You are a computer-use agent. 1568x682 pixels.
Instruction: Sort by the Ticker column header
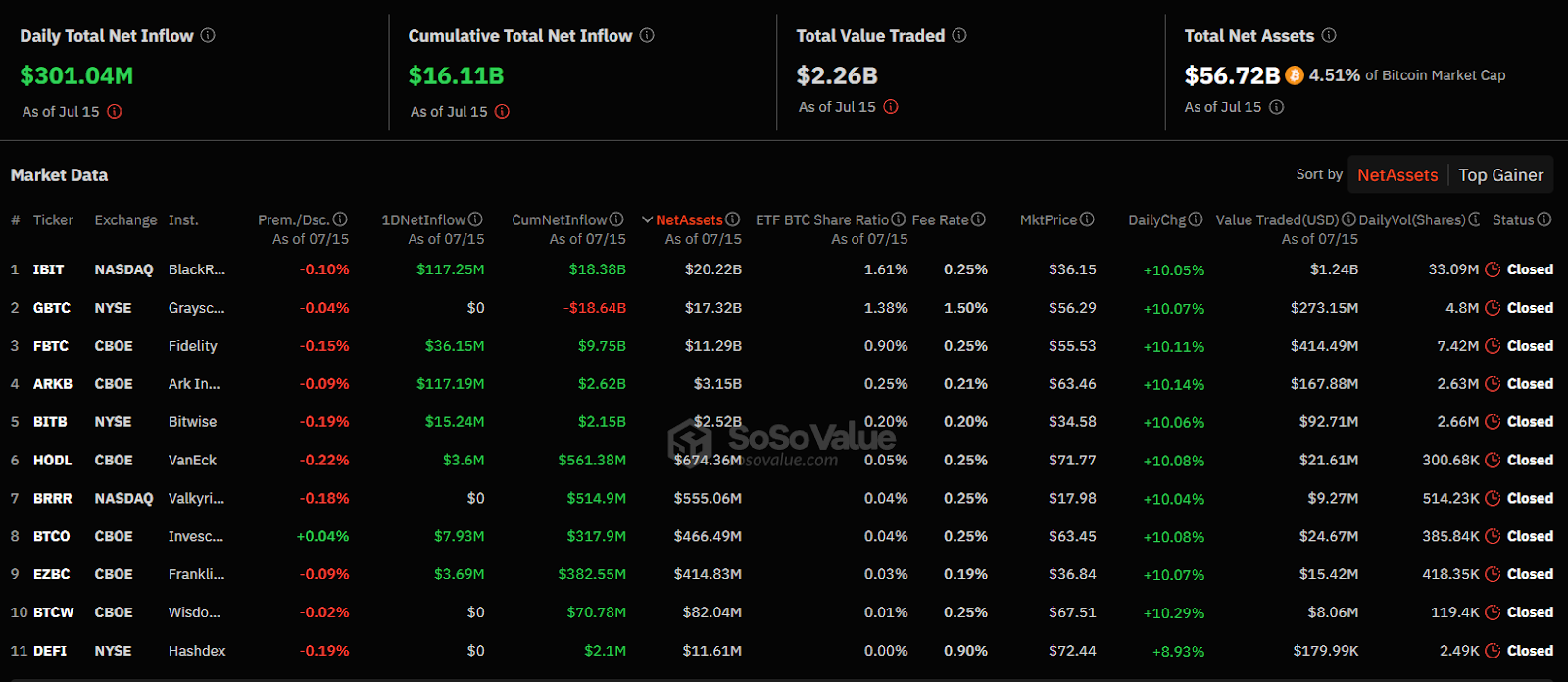pos(53,219)
